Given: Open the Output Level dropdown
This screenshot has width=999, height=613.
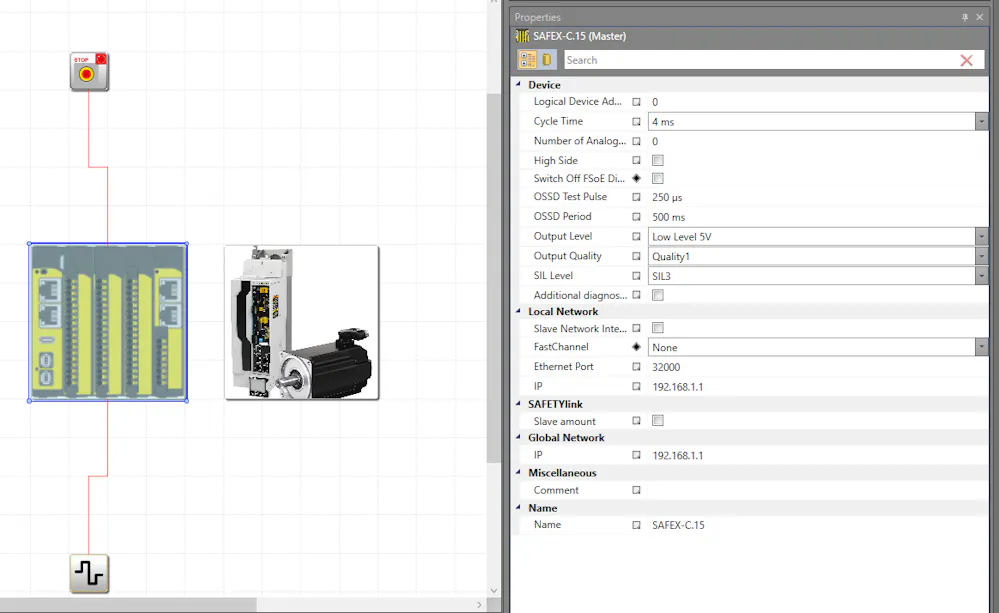Looking at the screenshot, I should 981,237.
